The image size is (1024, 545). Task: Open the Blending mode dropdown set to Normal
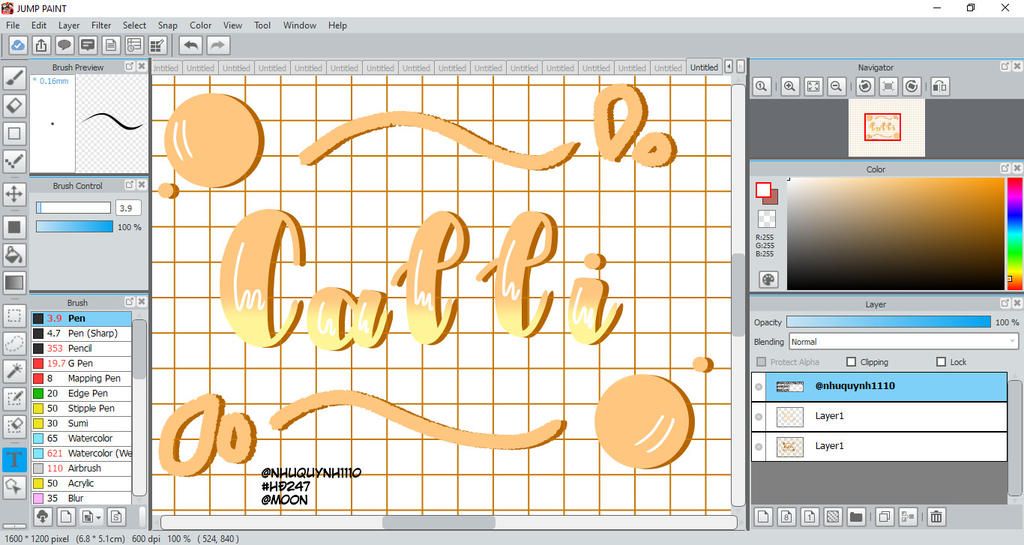[x=903, y=341]
